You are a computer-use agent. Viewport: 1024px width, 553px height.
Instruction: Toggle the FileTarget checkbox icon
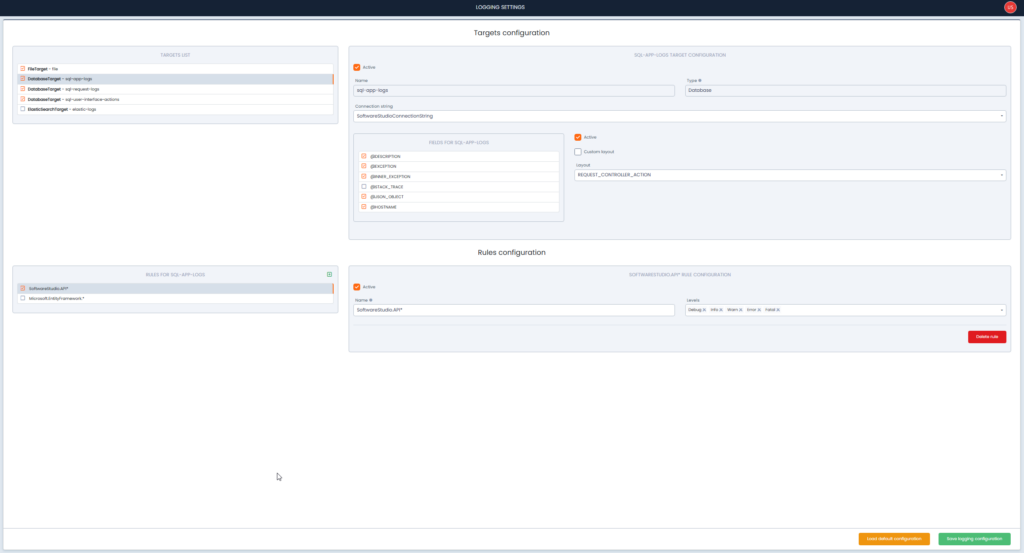point(23,68)
